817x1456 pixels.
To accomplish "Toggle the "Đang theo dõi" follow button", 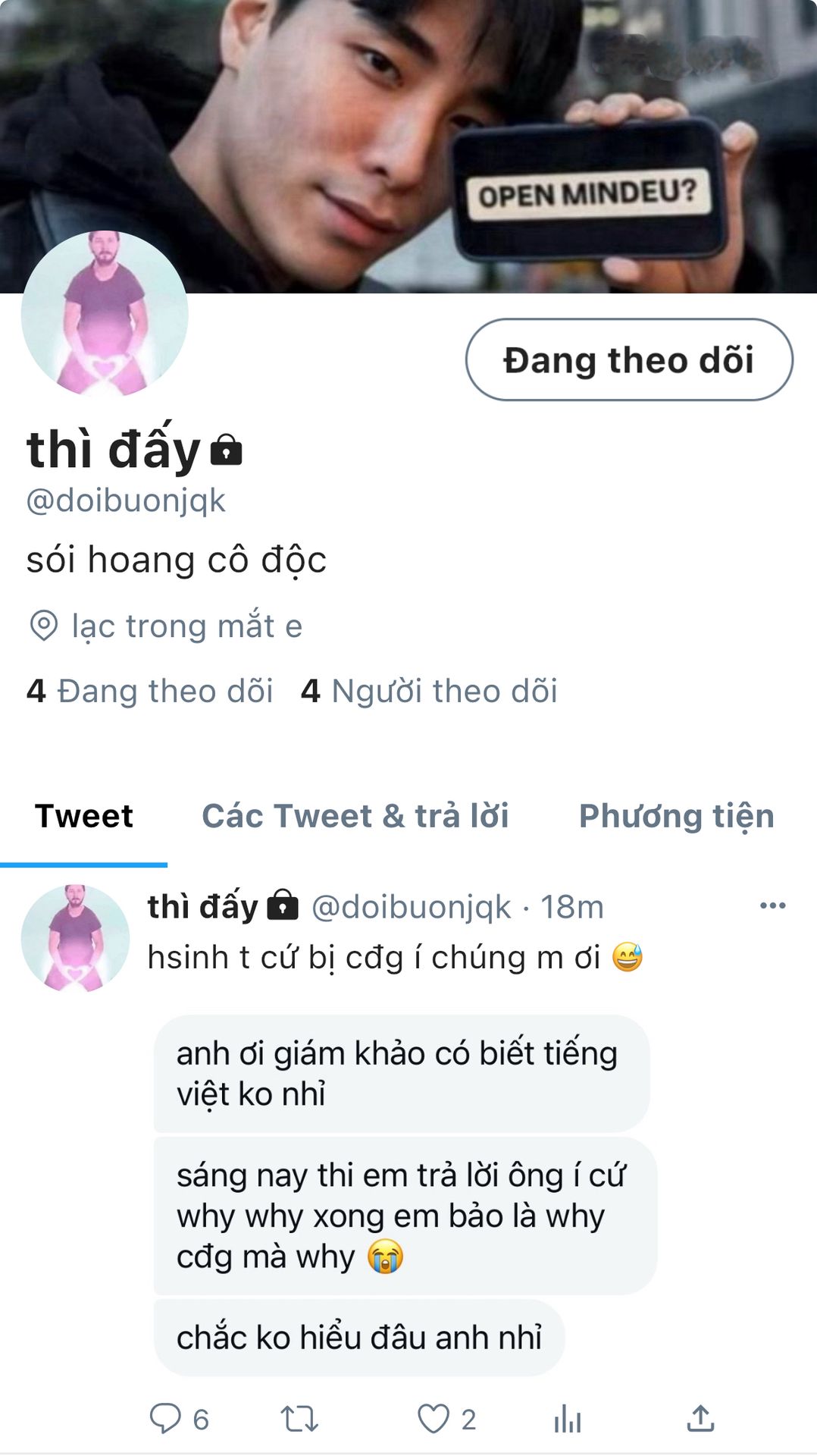I will point(629,359).
